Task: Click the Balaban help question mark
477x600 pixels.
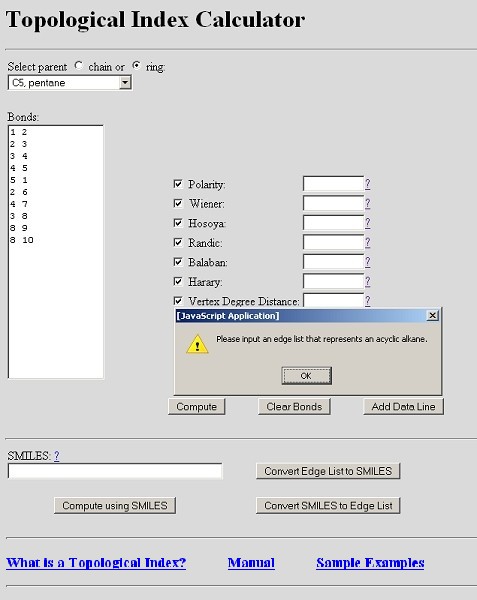Action: (367, 262)
